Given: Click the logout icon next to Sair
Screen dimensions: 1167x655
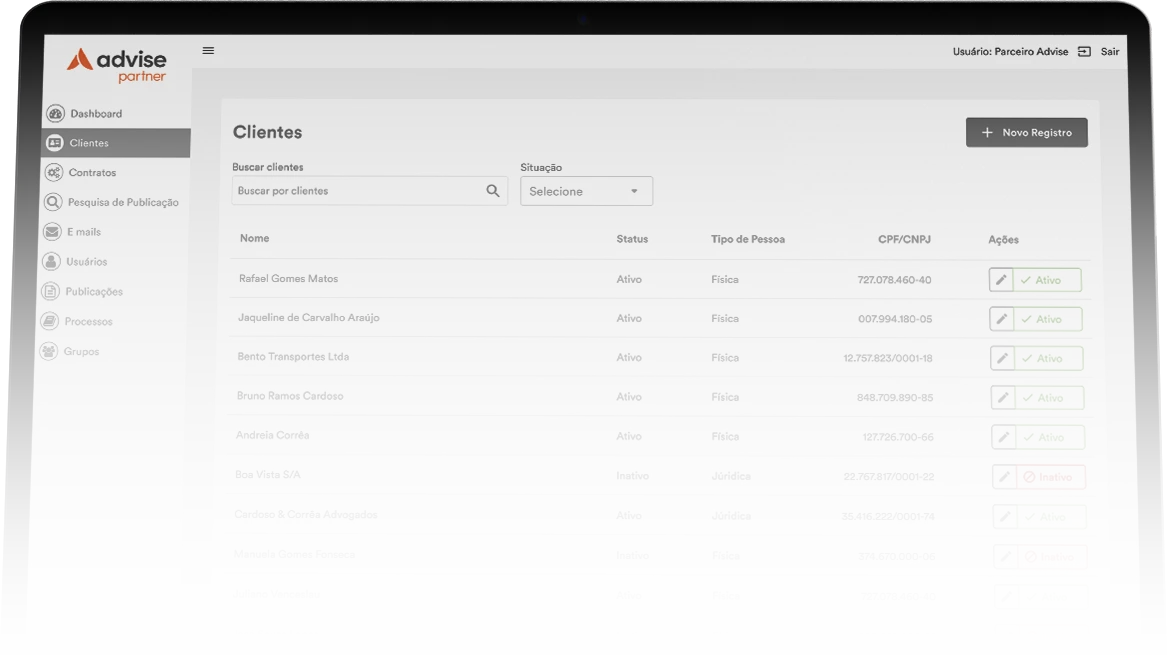Looking at the screenshot, I should [1084, 52].
